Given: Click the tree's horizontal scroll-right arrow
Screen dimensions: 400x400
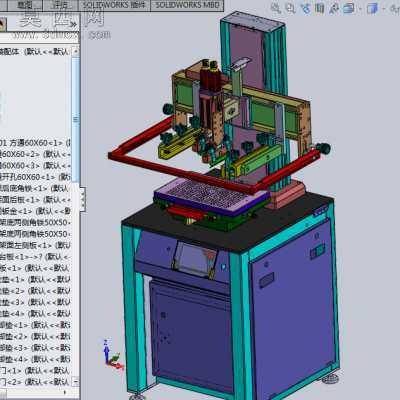Looking at the screenshot, I should click(x=65, y=392).
